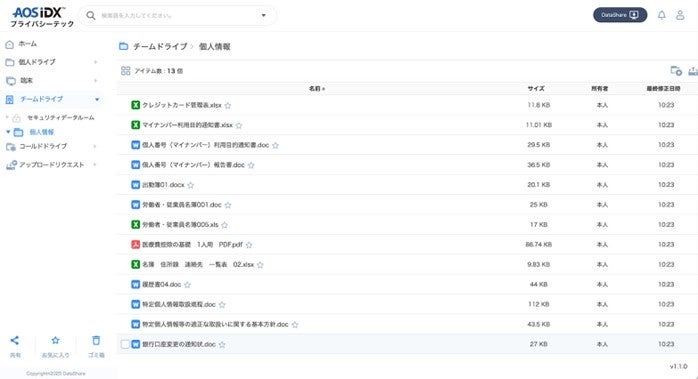Favorite クレジットカード管理表.xlsx with its star
The image size is (698, 379).
(228, 106)
